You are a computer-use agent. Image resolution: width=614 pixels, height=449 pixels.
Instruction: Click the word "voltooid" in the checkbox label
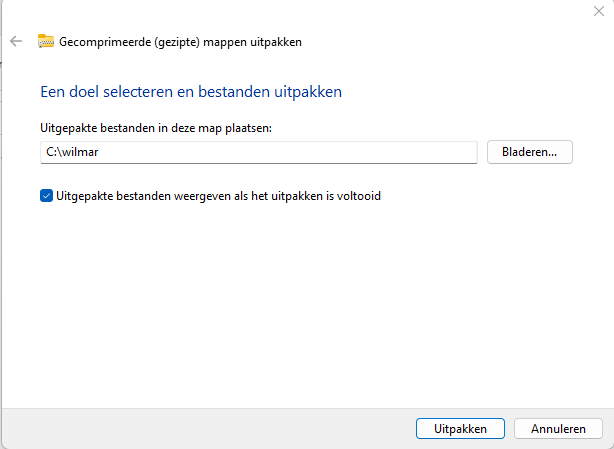359,196
